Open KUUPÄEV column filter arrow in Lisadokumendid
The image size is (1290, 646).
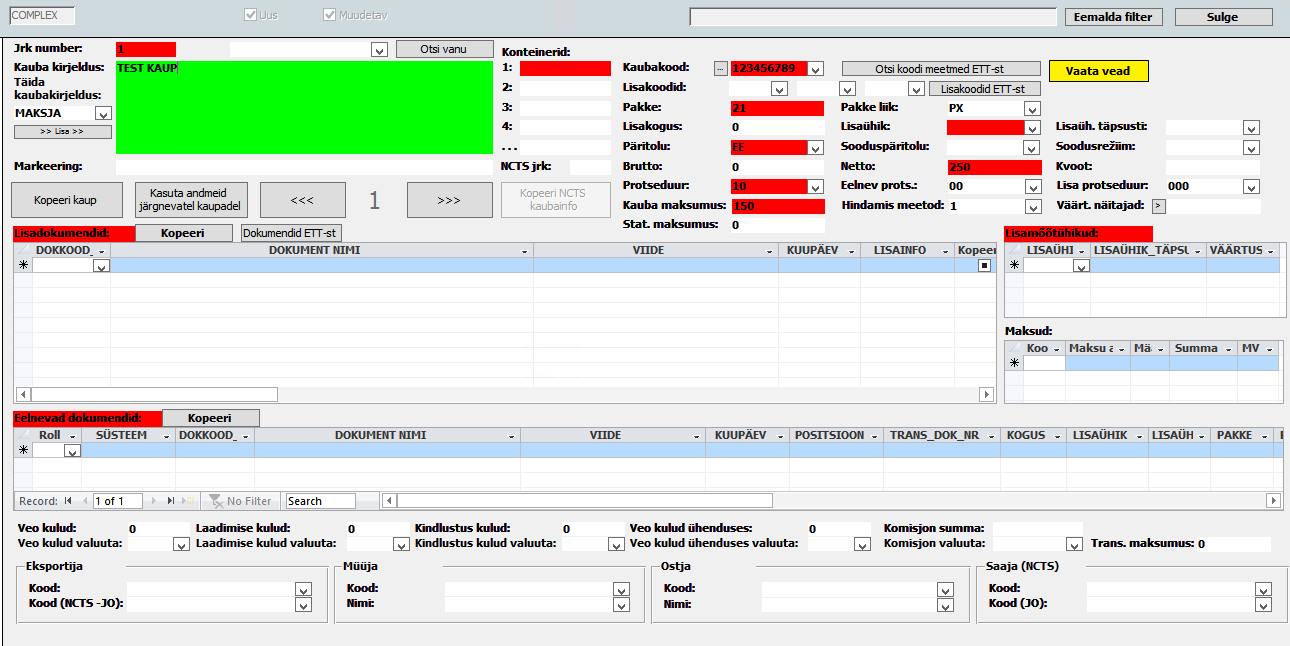[x=853, y=251]
